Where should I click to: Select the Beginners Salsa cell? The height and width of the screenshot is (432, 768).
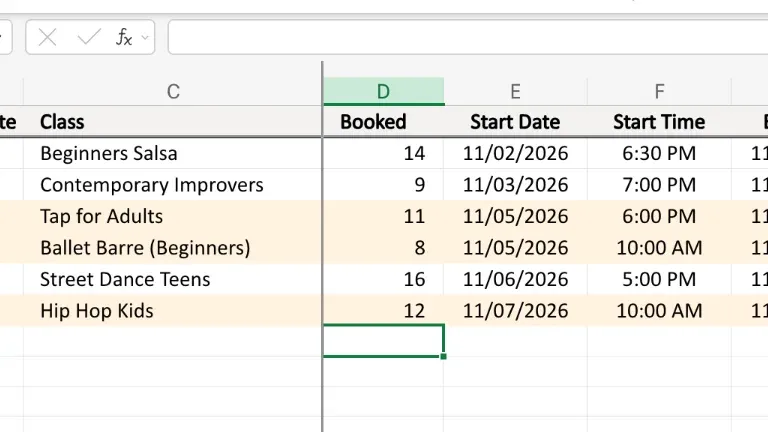tap(173, 153)
